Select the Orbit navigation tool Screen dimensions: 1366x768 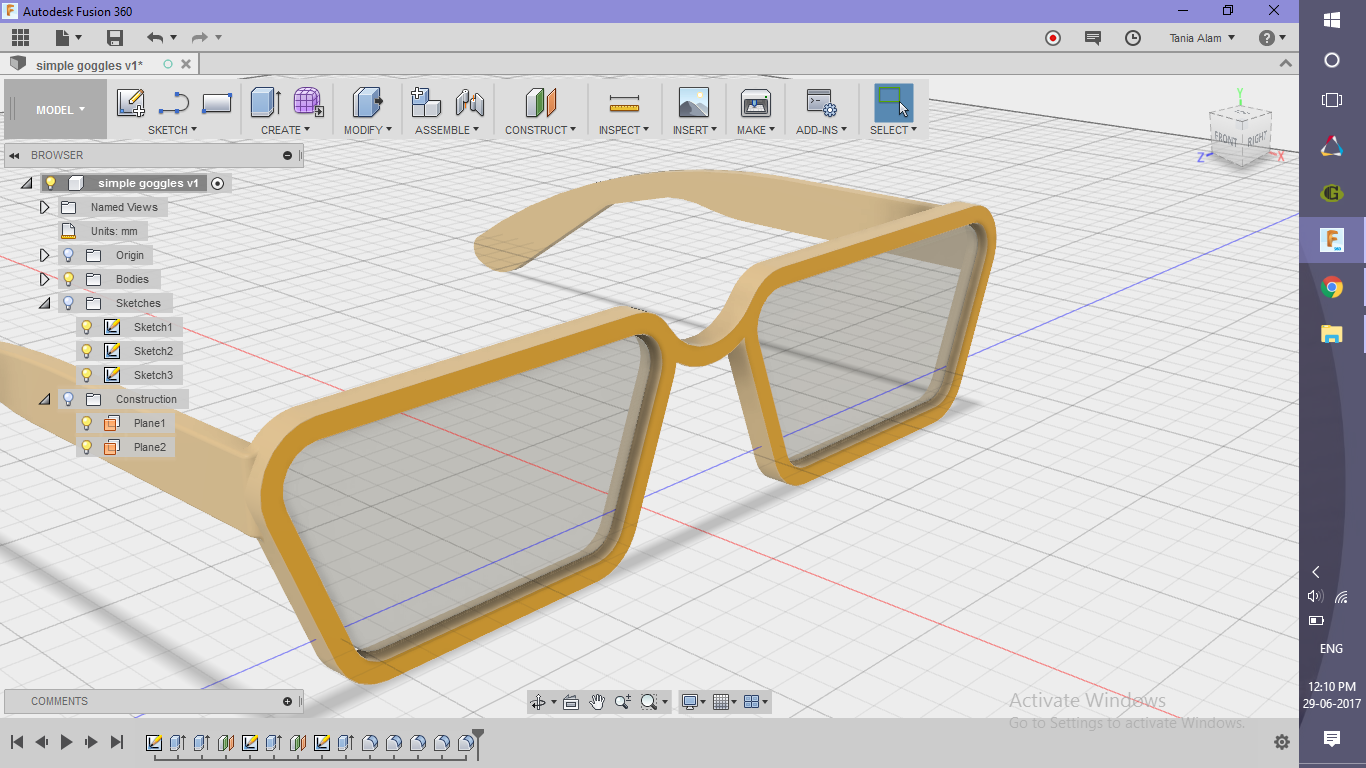(538, 702)
